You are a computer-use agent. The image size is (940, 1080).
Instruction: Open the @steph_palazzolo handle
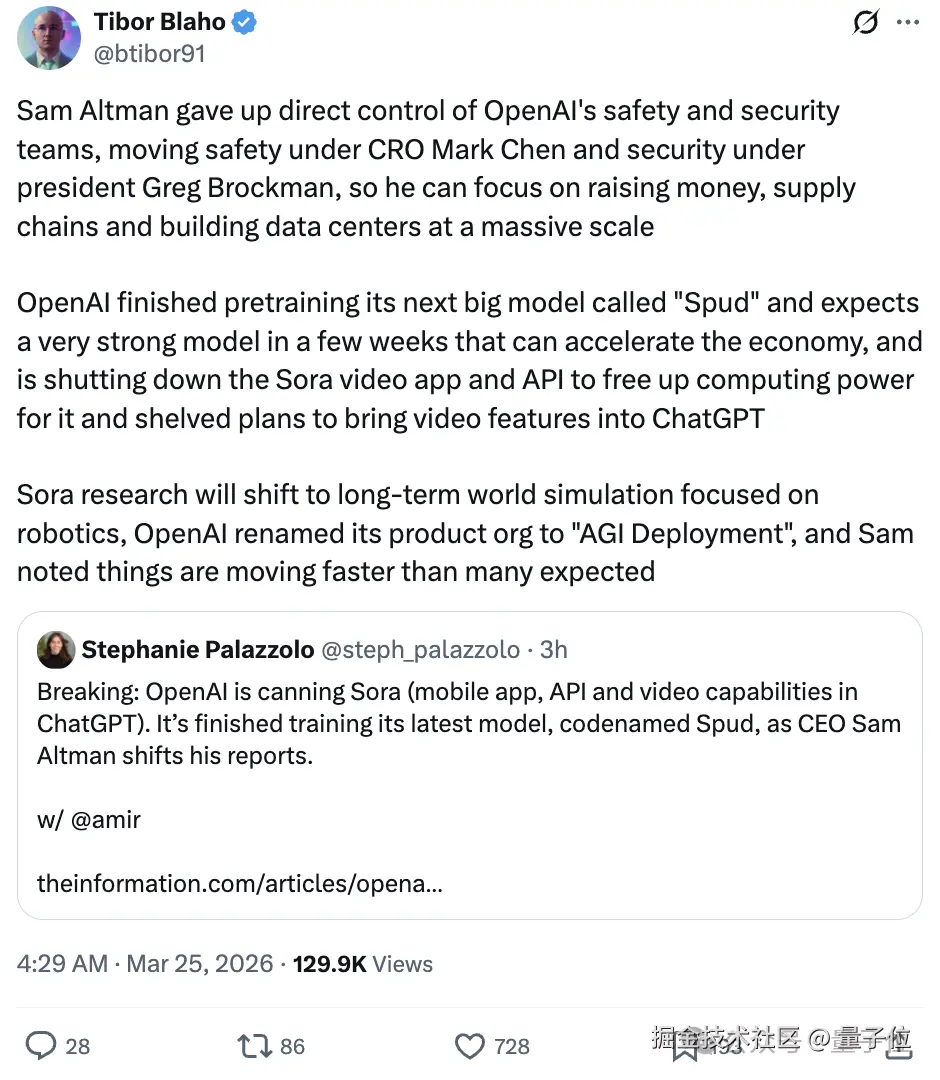click(x=420, y=650)
